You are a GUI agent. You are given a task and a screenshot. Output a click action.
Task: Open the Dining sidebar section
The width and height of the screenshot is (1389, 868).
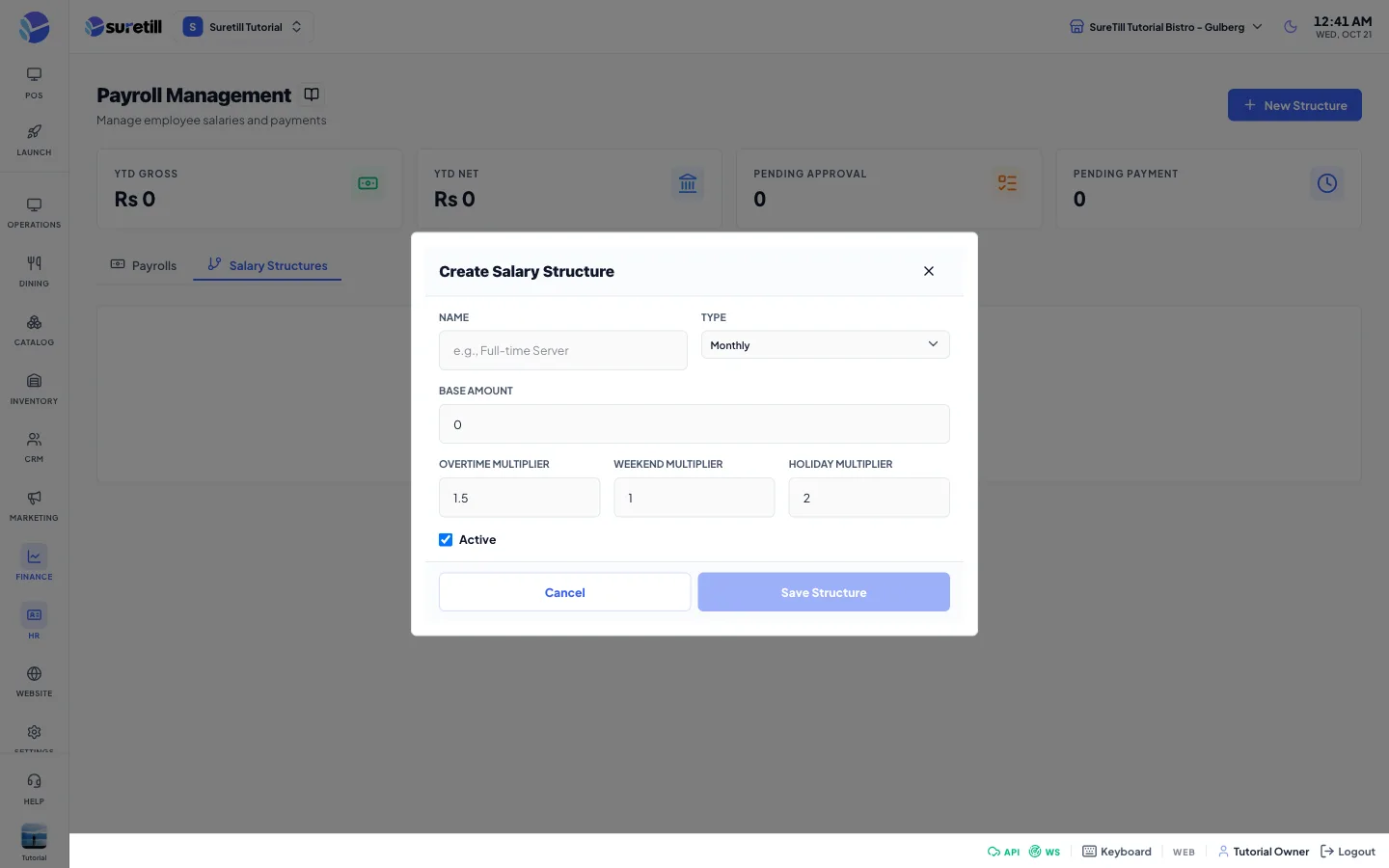[34, 272]
